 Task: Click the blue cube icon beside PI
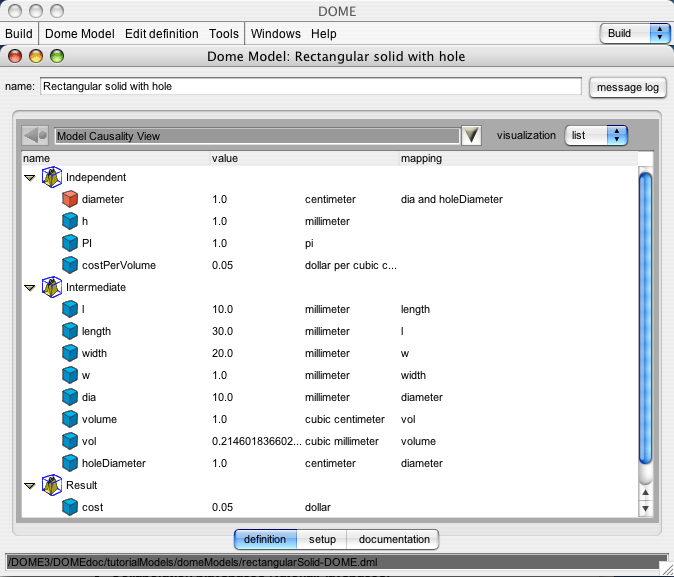(x=70, y=243)
